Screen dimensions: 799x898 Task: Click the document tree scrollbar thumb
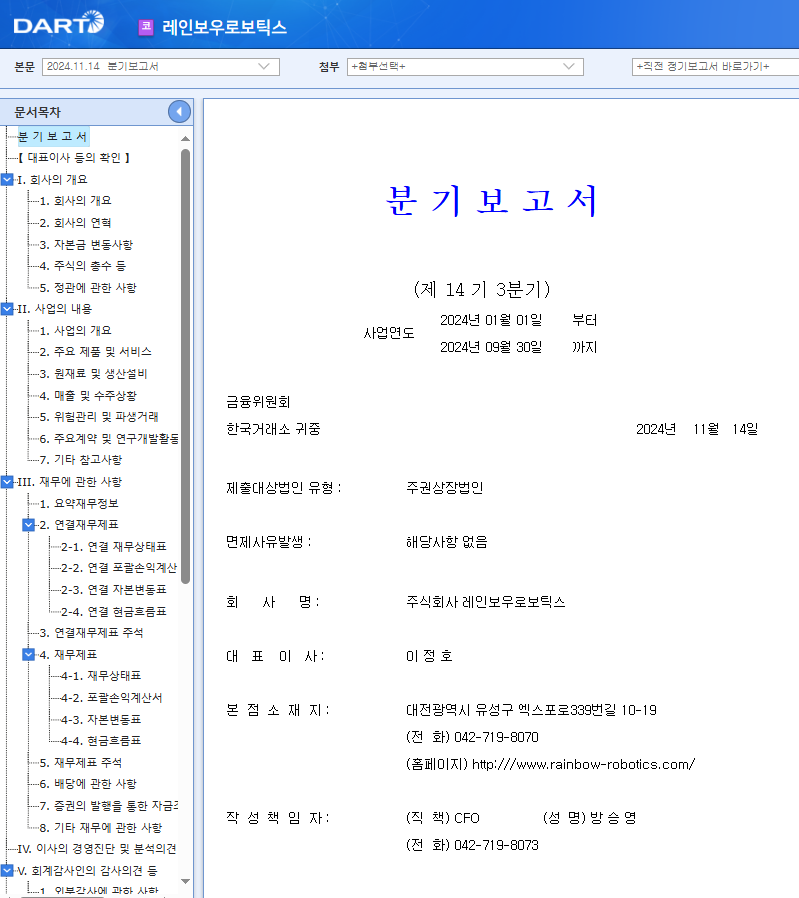185,367
